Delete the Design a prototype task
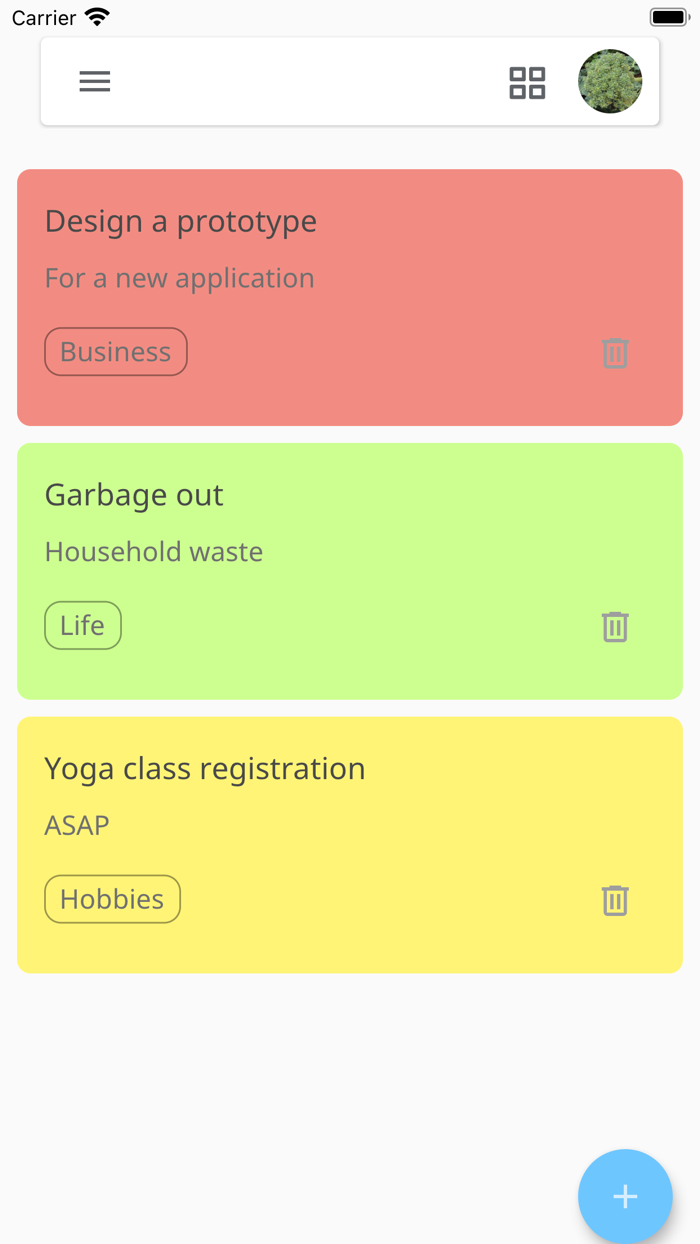This screenshot has height=1244, width=700. pos(614,353)
